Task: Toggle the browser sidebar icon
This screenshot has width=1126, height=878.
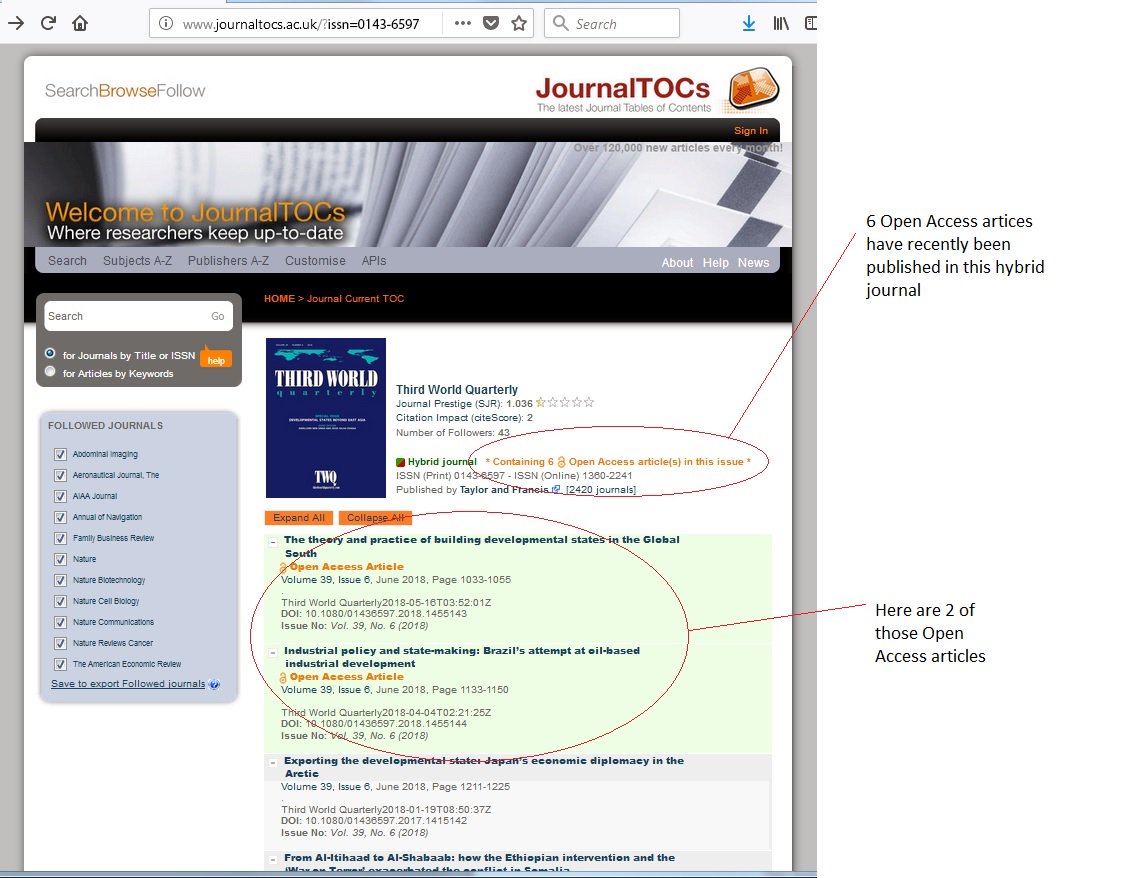Action: 811,24
